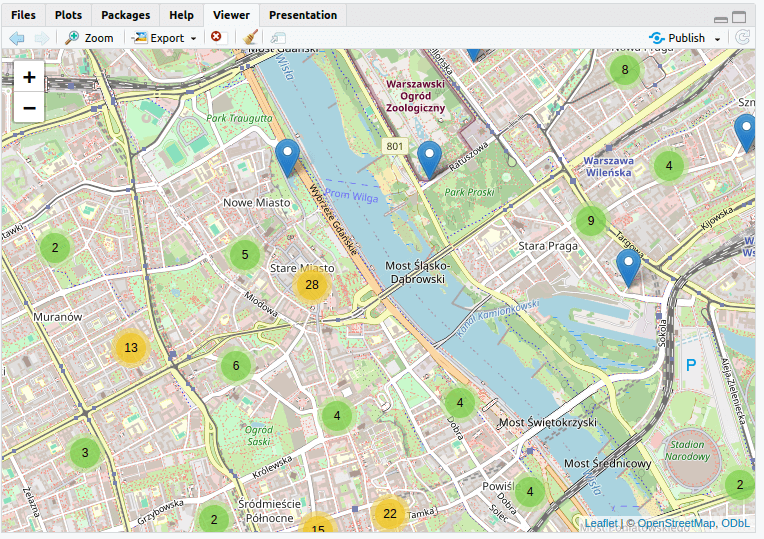Click the 801 road shield on map
764x539 pixels.
coord(395,146)
